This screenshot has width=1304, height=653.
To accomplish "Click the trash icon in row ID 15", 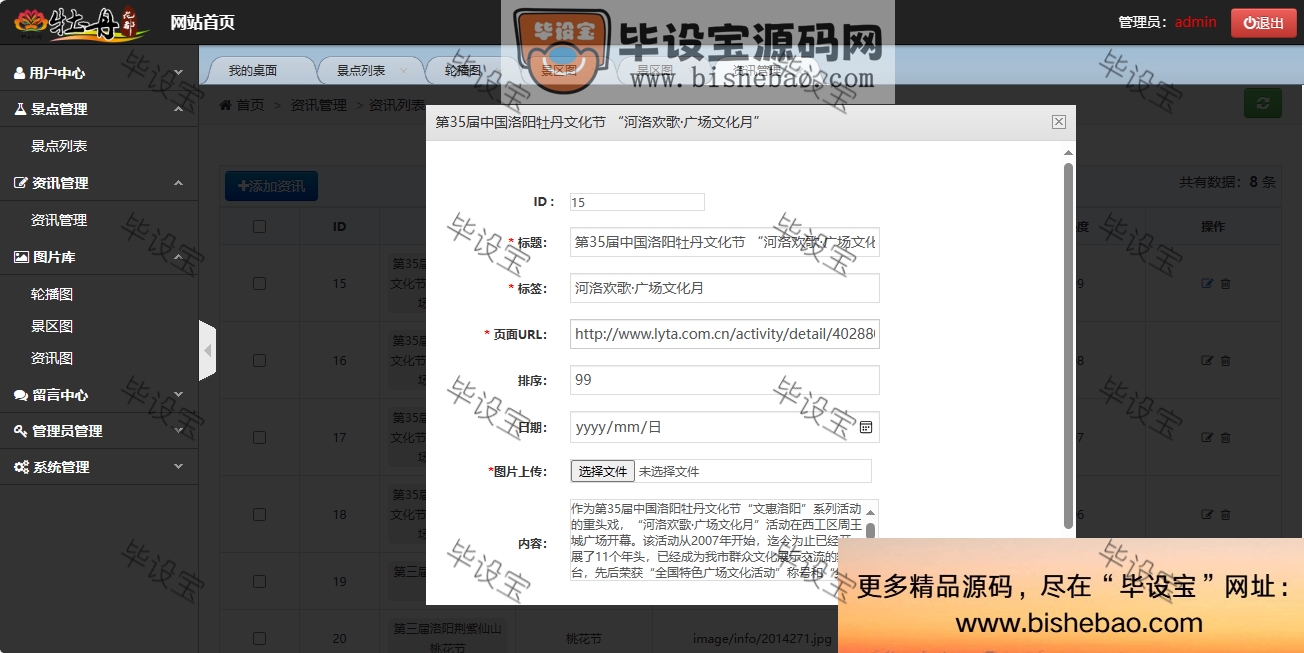I will tap(1225, 284).
